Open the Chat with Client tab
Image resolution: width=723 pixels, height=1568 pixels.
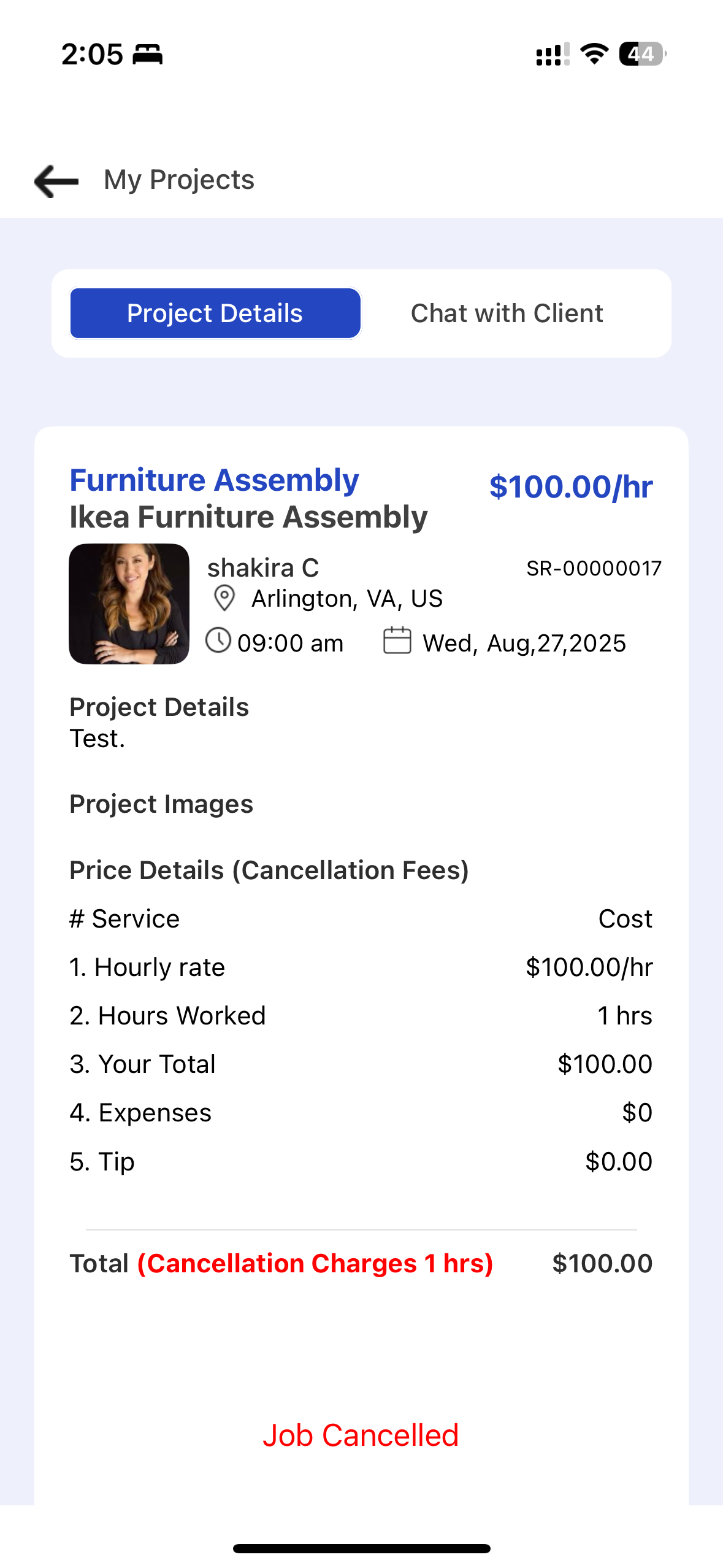click(507, 313)
